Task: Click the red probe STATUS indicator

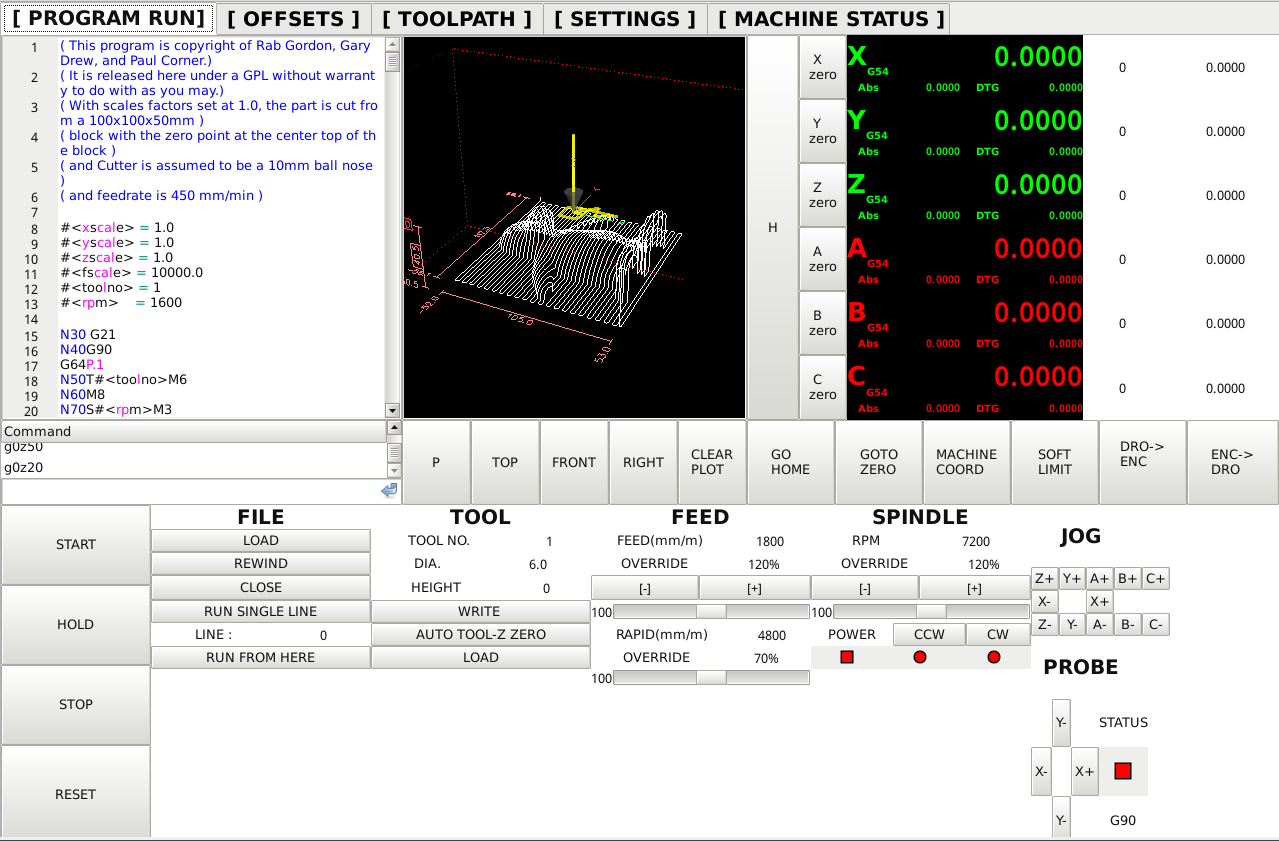Action: (1122, 771)
